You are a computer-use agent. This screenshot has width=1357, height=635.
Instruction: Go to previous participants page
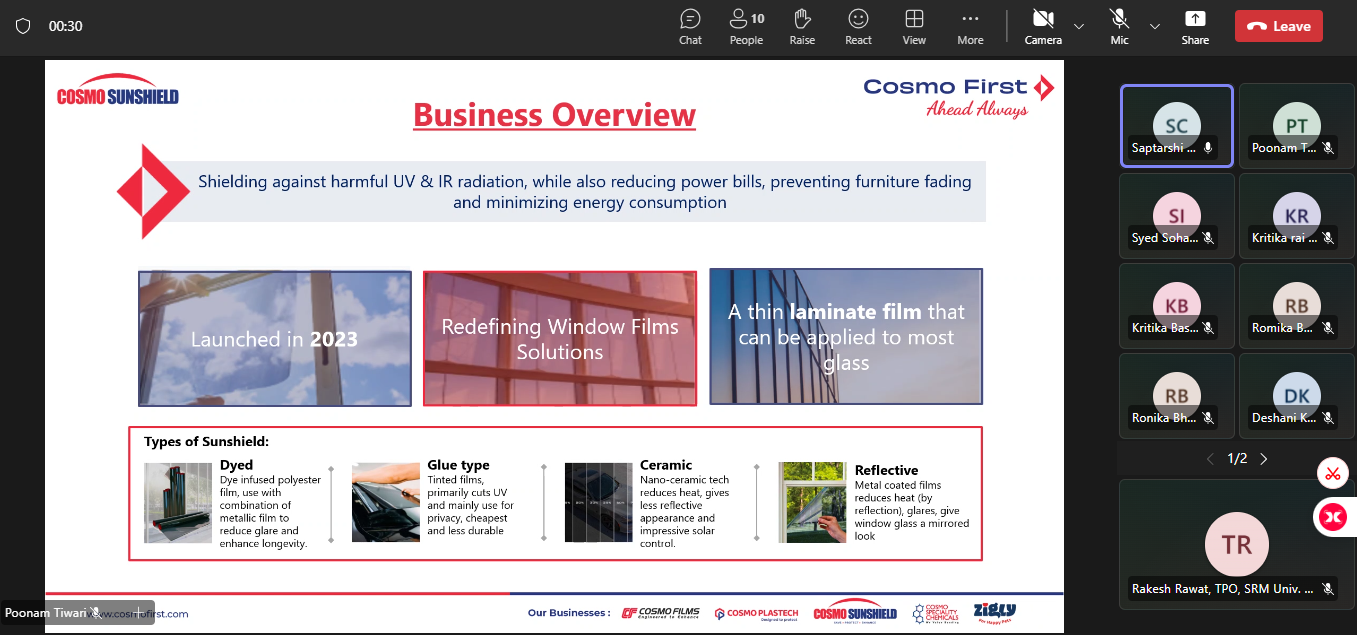click(1210, 459)
